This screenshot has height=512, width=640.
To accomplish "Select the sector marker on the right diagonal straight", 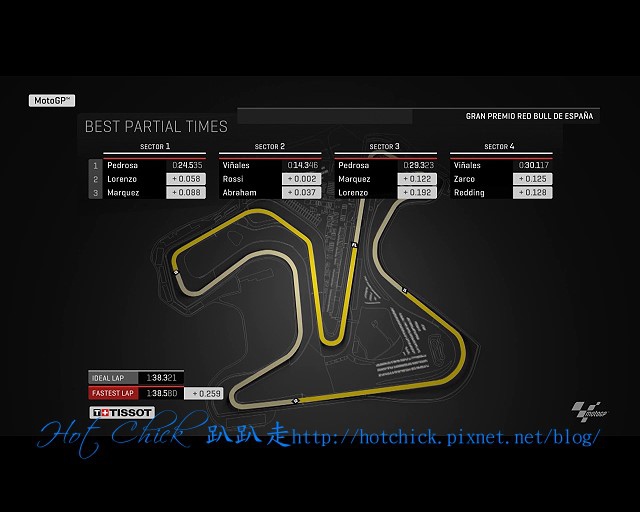I will [x=404, y=290].
